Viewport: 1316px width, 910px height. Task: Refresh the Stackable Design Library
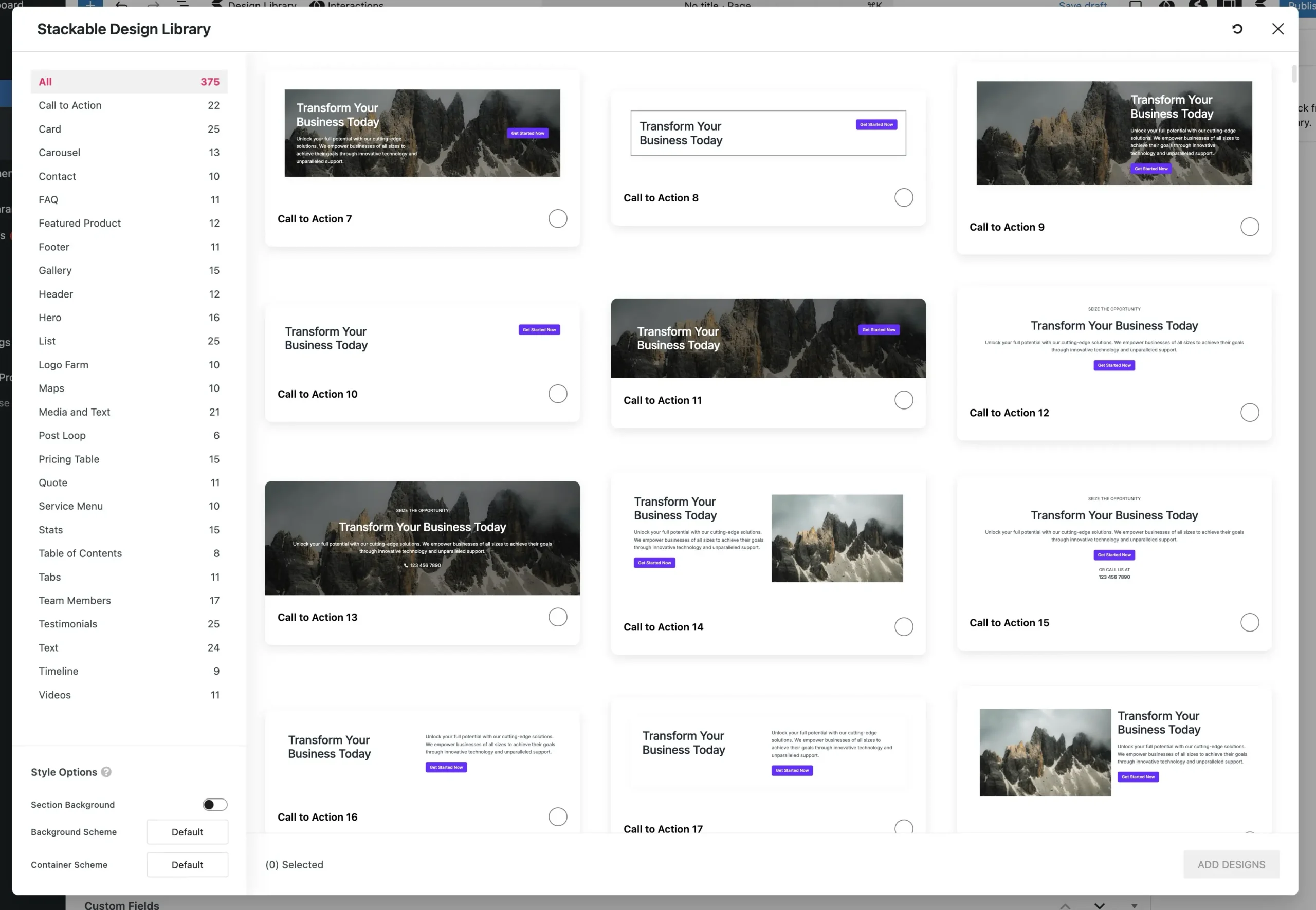pos(1237,29)
